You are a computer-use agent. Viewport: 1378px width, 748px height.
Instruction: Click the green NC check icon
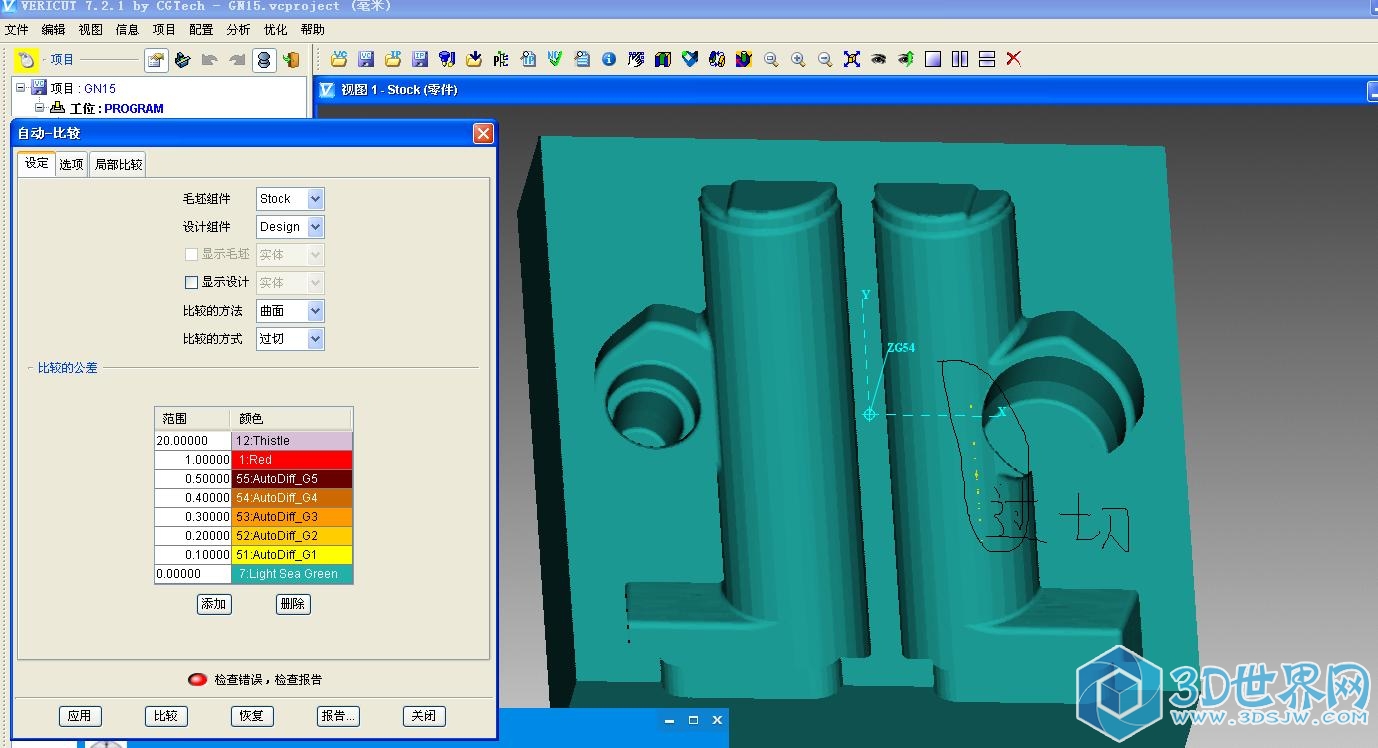pos(555,59)
